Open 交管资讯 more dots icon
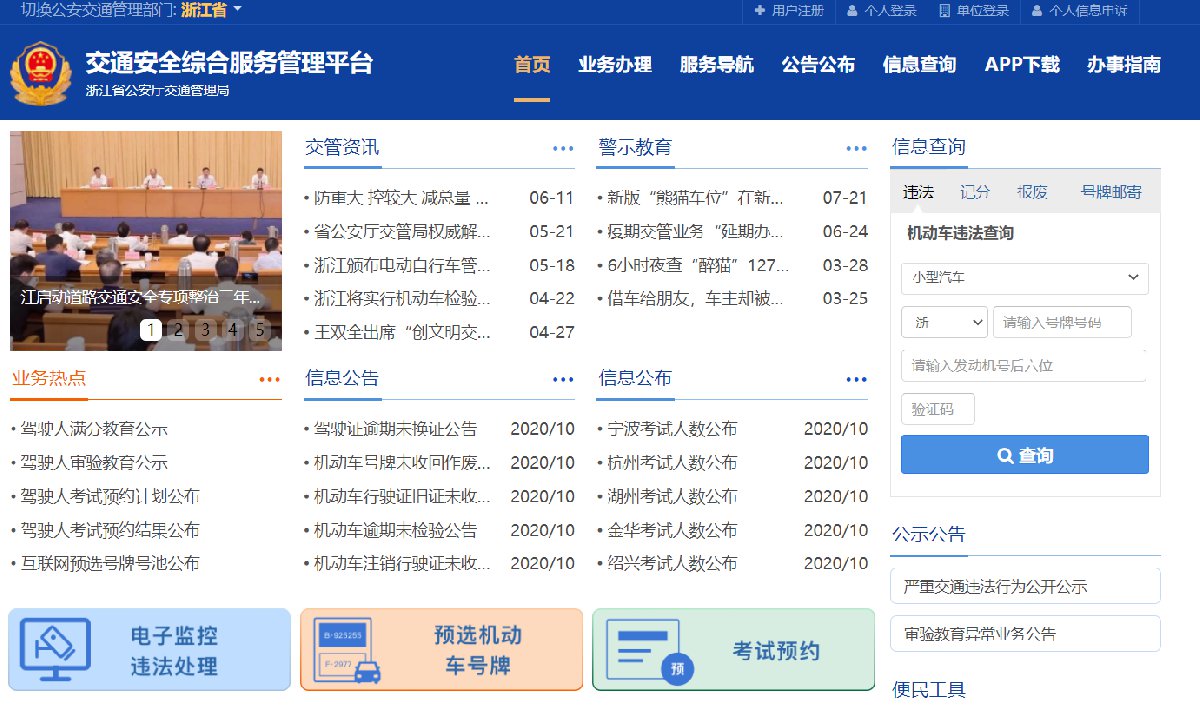 click(563, 149)
